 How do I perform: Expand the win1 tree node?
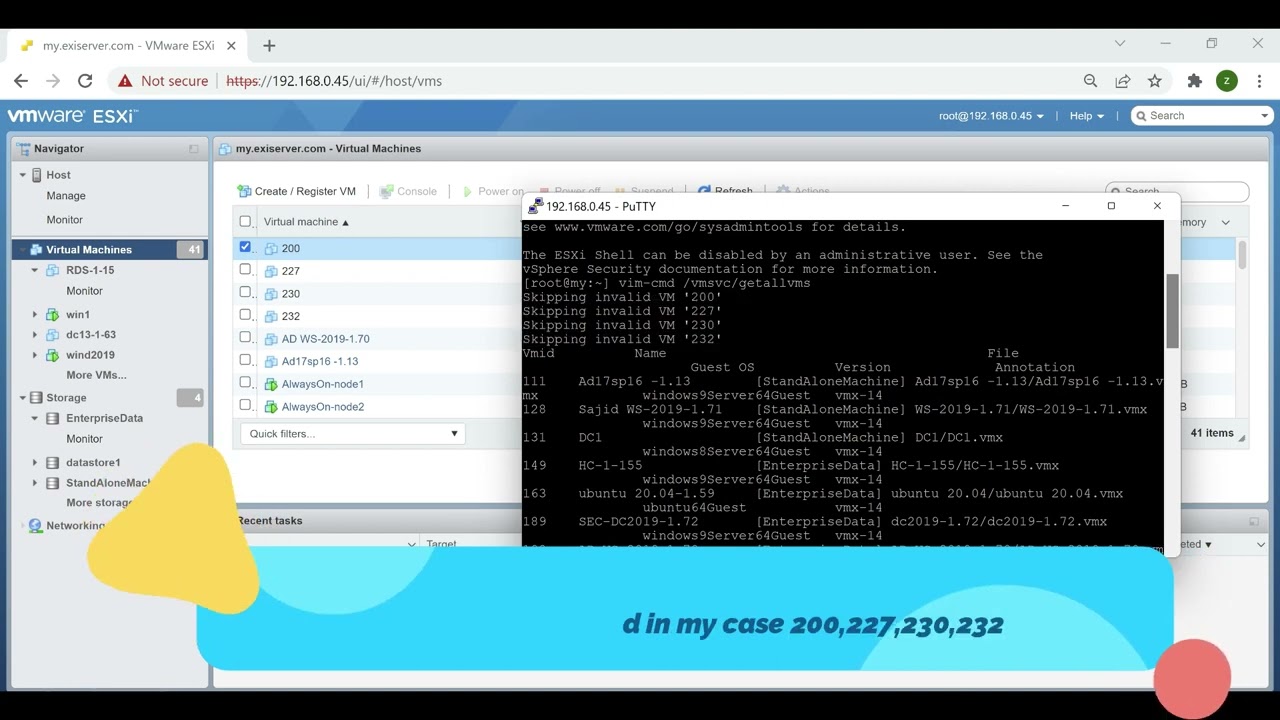(35, 315)
